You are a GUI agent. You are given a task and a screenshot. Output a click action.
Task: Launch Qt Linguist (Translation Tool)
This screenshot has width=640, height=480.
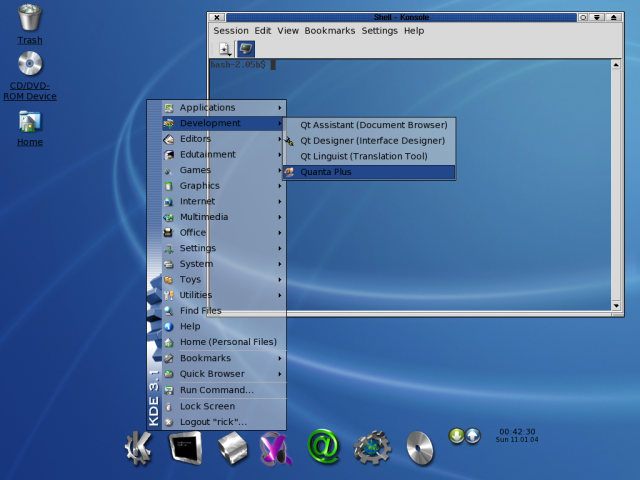[369, 156]
